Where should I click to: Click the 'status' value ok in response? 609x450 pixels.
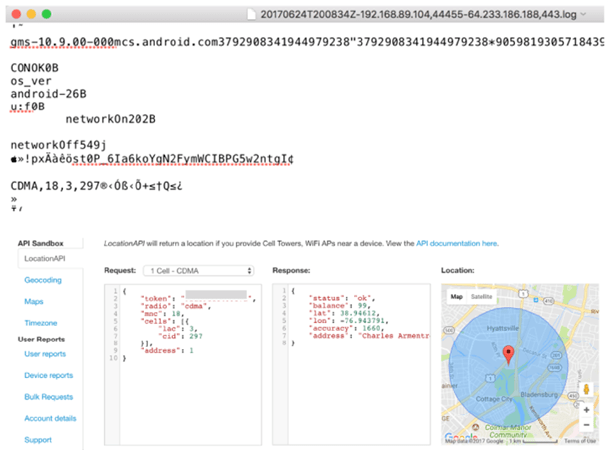pyautogui.click(x=361, y=298)
